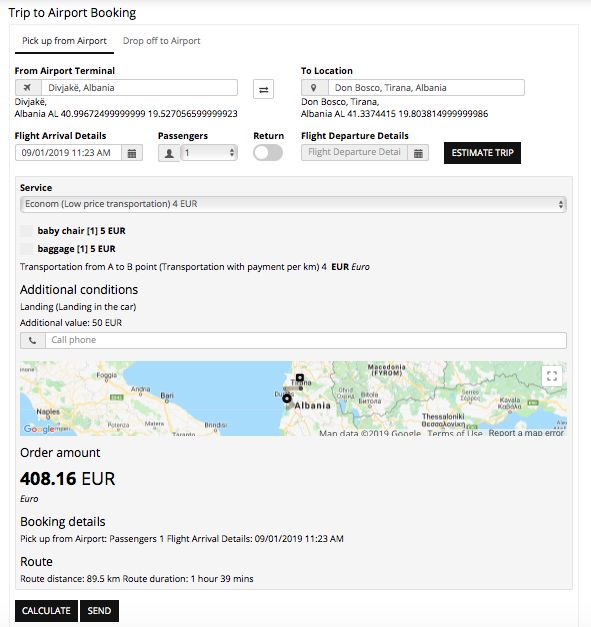Click the map pin icon beside Don Bosco

pos(314,88)
